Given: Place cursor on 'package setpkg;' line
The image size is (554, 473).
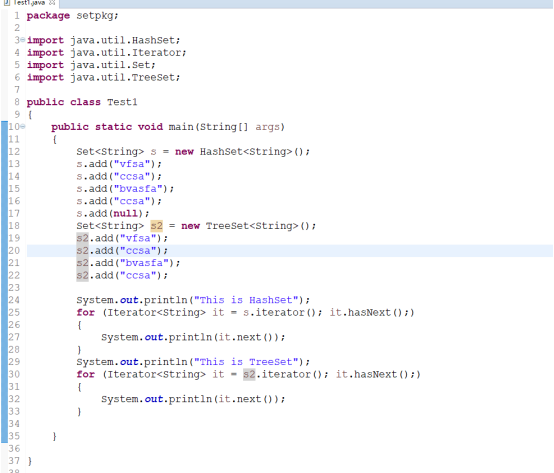Looking at the screenshot, I should click(72, 16).
